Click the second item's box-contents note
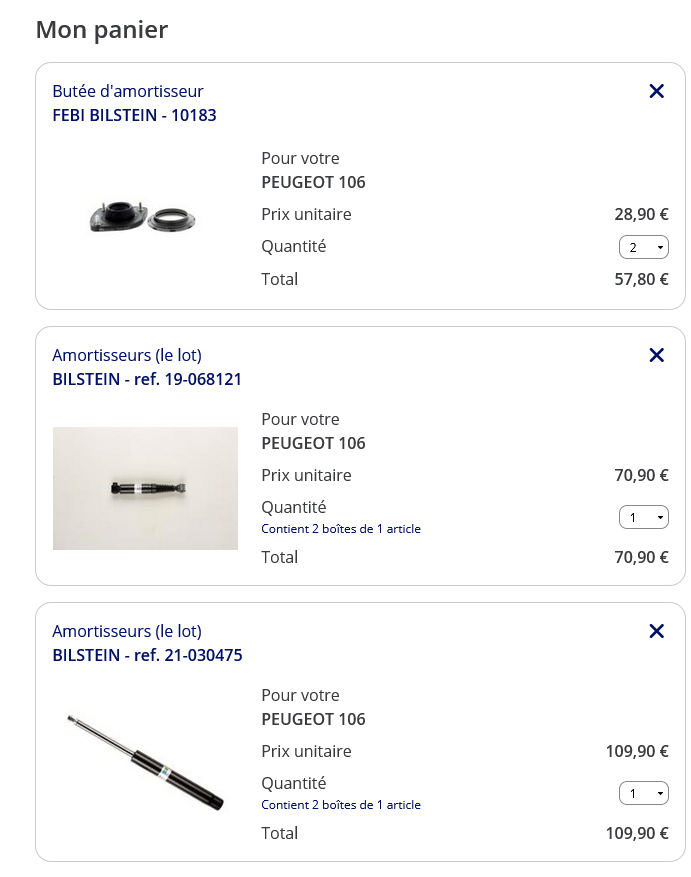 click(x=341, y=529)
